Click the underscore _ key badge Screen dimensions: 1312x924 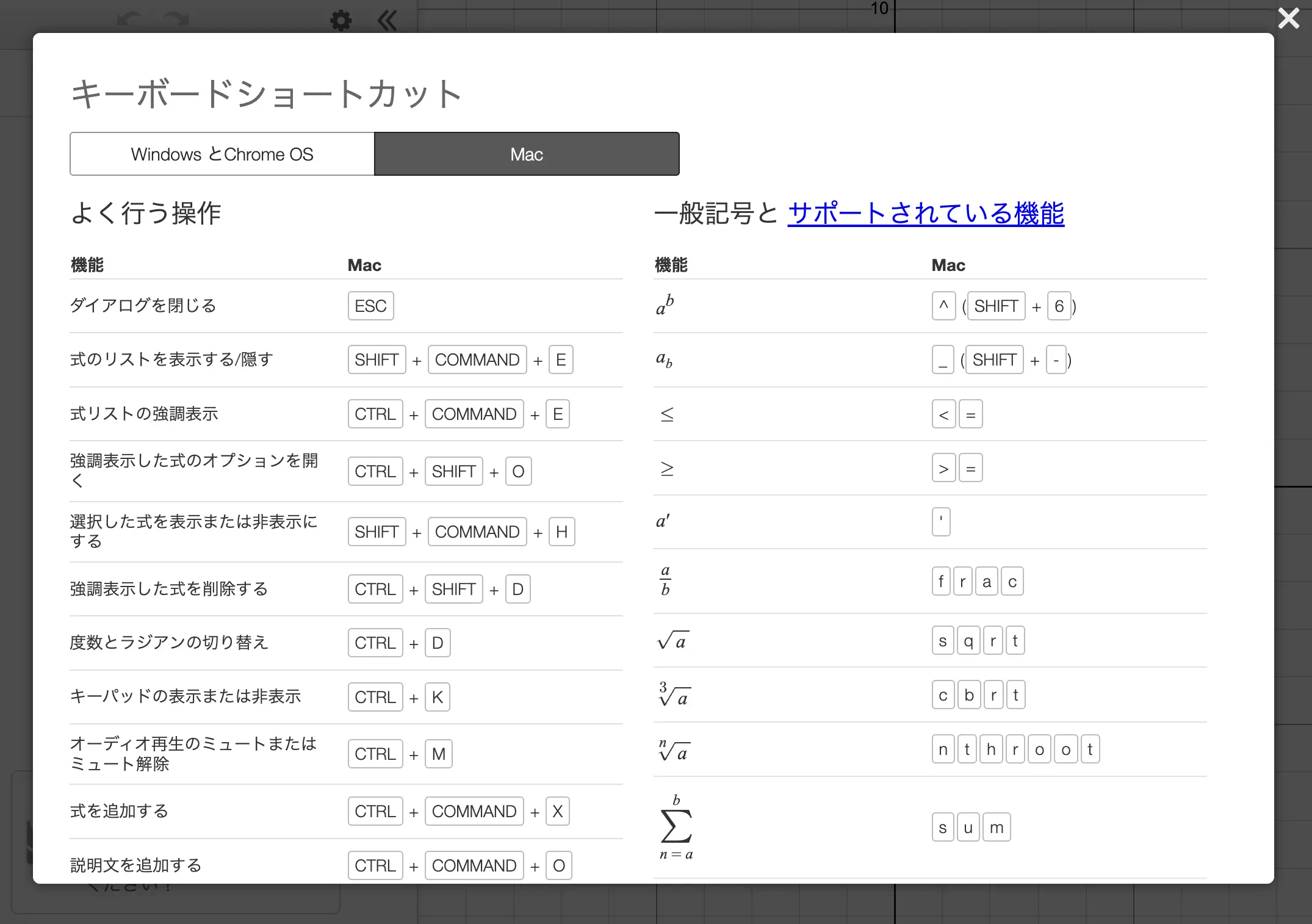[x=943, y=360]
